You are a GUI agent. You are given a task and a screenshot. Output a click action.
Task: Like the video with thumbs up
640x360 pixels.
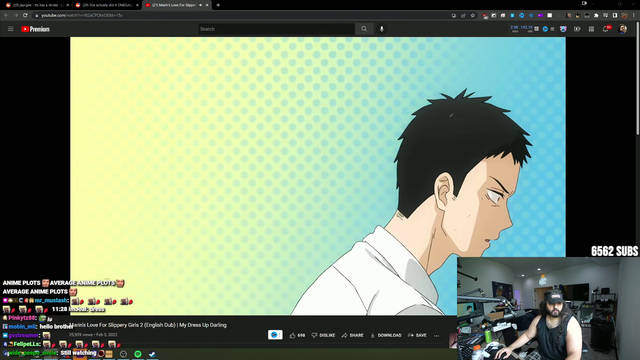point(298,335)
